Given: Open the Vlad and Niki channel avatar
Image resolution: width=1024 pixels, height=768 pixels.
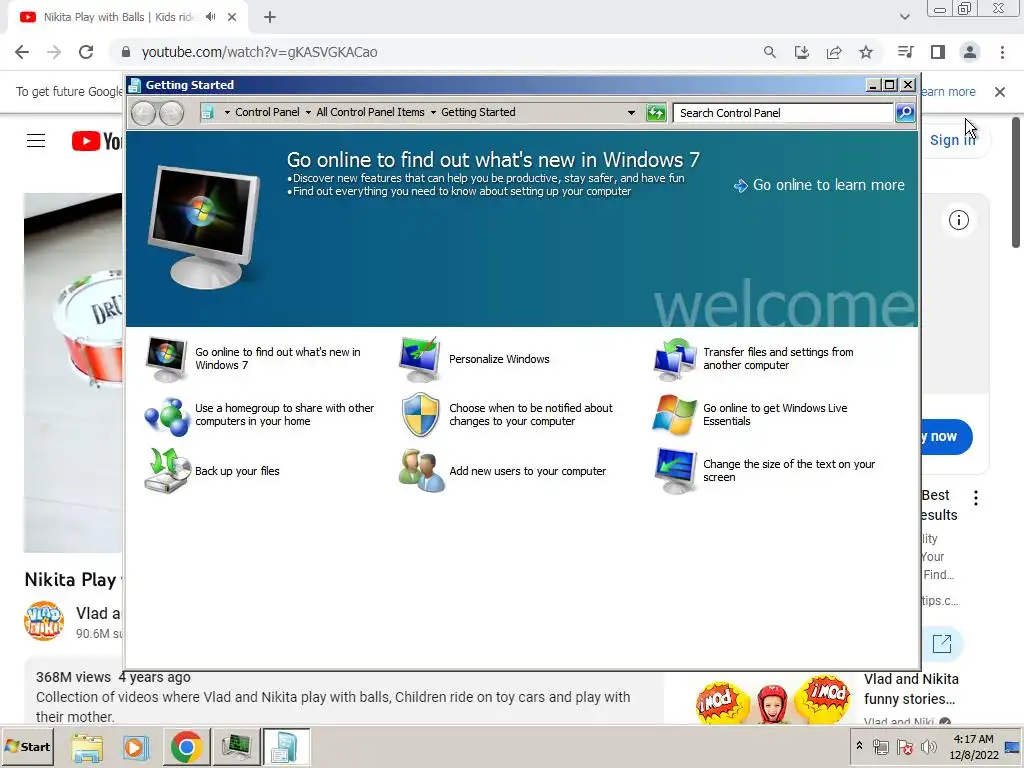Looking at the screenshot, I should 44,621.
